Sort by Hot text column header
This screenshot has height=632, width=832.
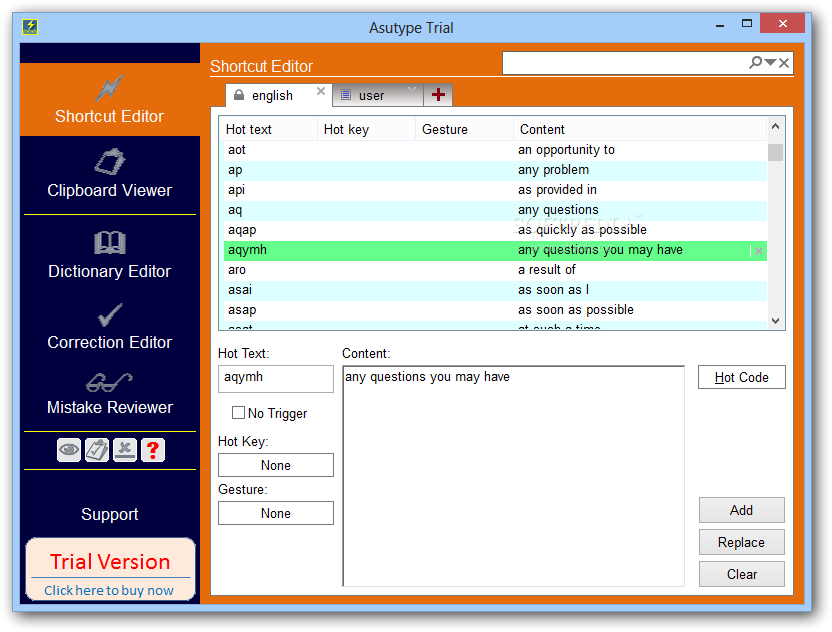pyautogui.click(x=268, y=129)
